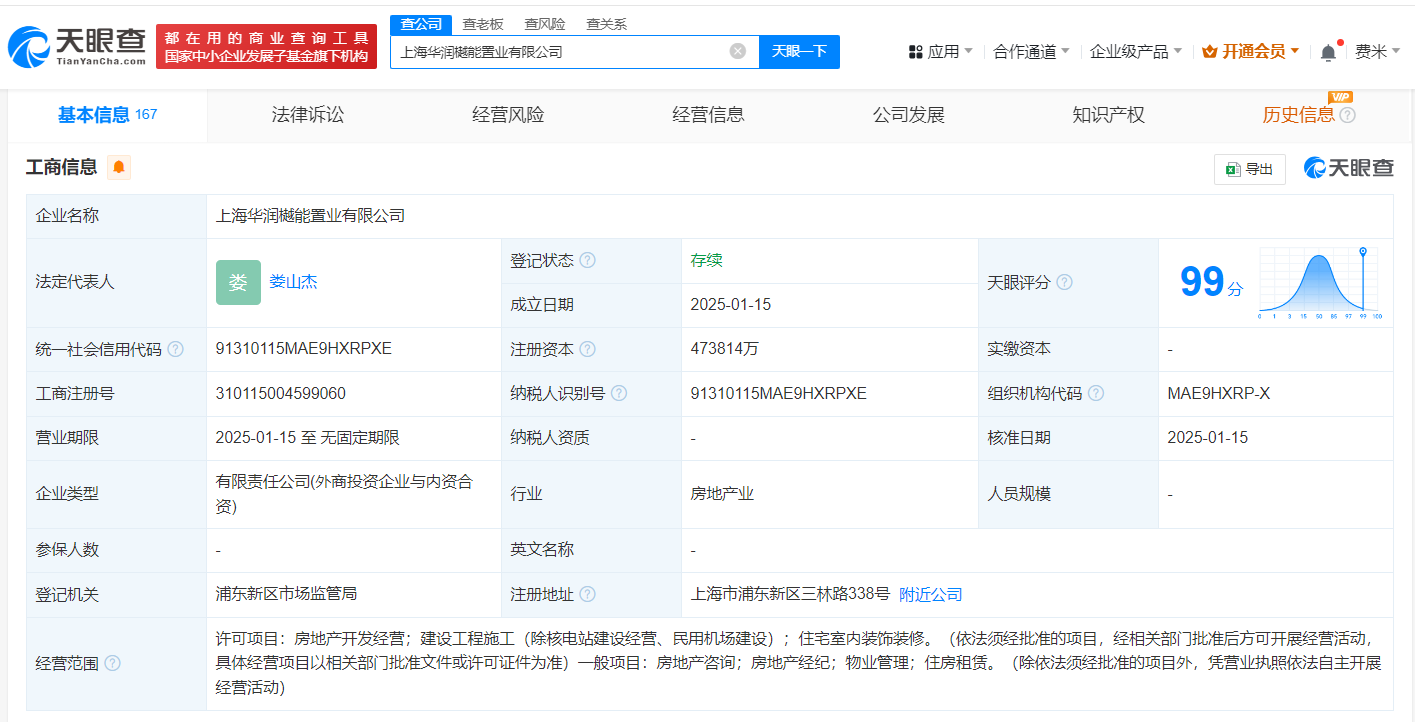This screenshot has width=1415, height=722.
Task: Click the 天眼一下 search button
Action: pos(799,51)
